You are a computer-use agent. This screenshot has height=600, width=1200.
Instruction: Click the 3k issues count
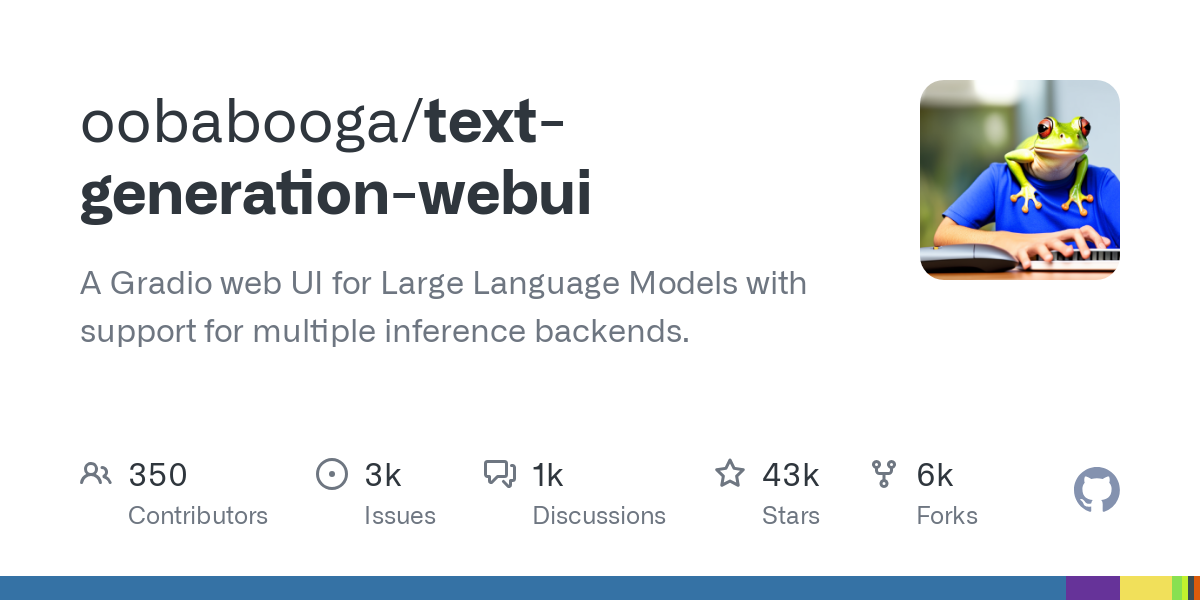(x=383, y=475)
